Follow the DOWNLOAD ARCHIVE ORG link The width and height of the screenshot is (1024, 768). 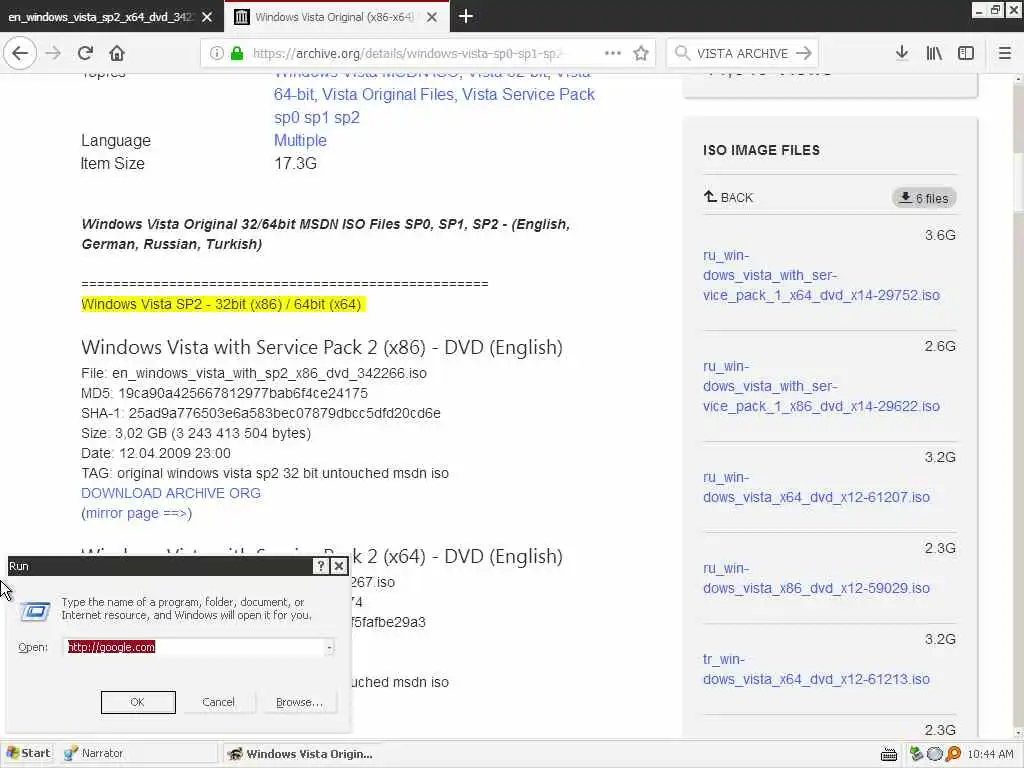click(170, 493)
